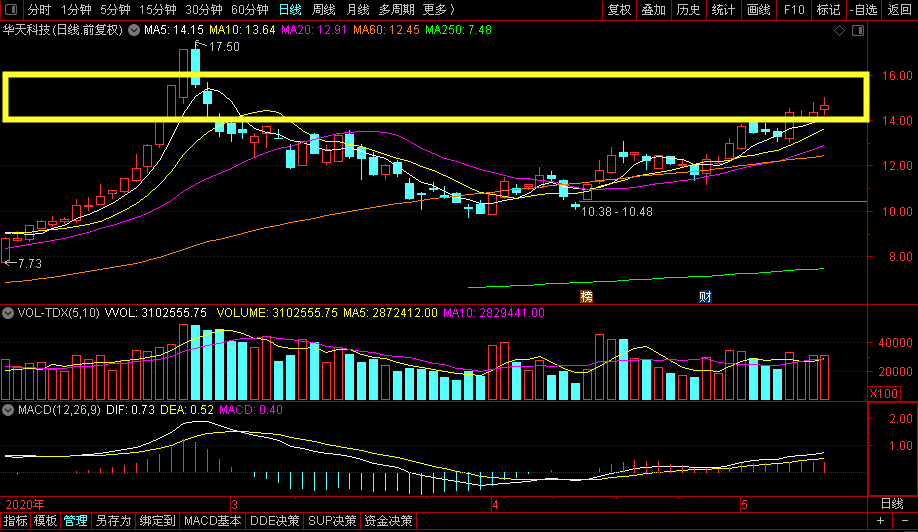The height and width of the screenshot is (532, 918).
Task: Open the MACD indicator dropdown circle
Action: [x=8, y=410]
